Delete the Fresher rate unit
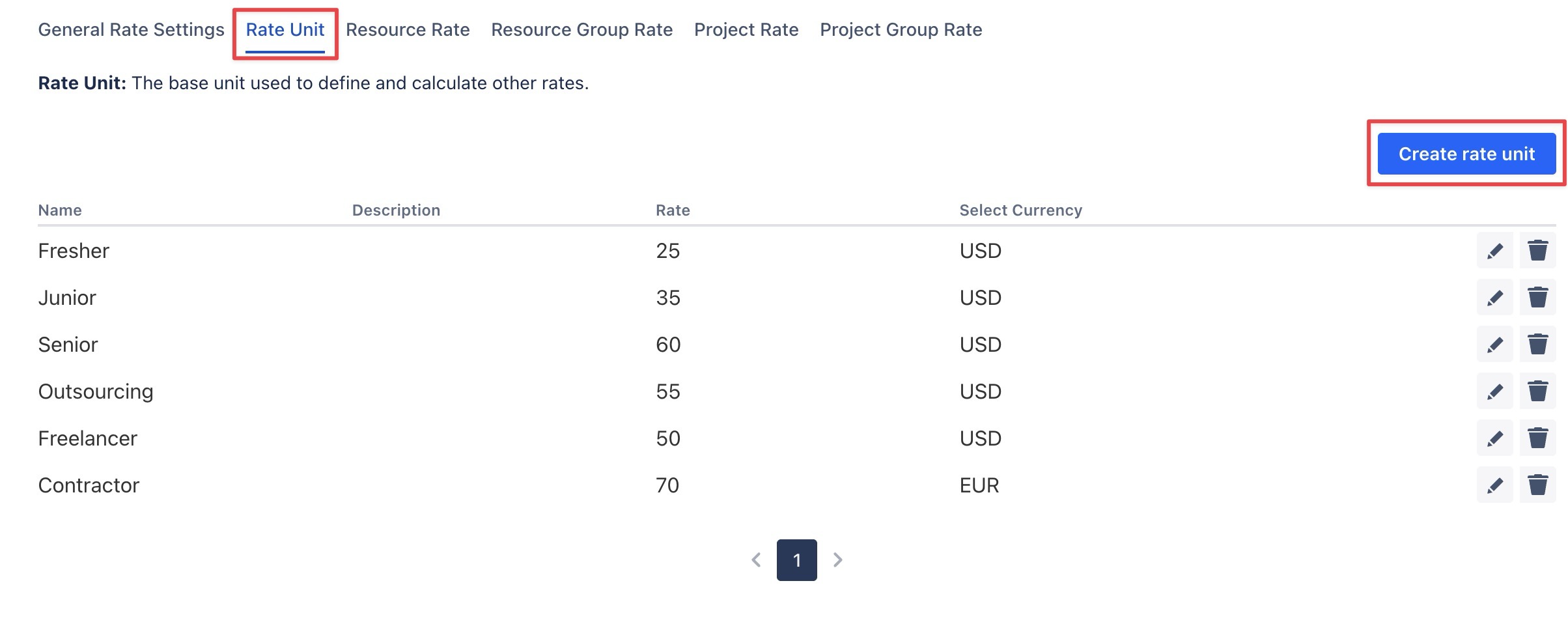The height and width of the screenshot is (624, 1568). pos(1537,251)
